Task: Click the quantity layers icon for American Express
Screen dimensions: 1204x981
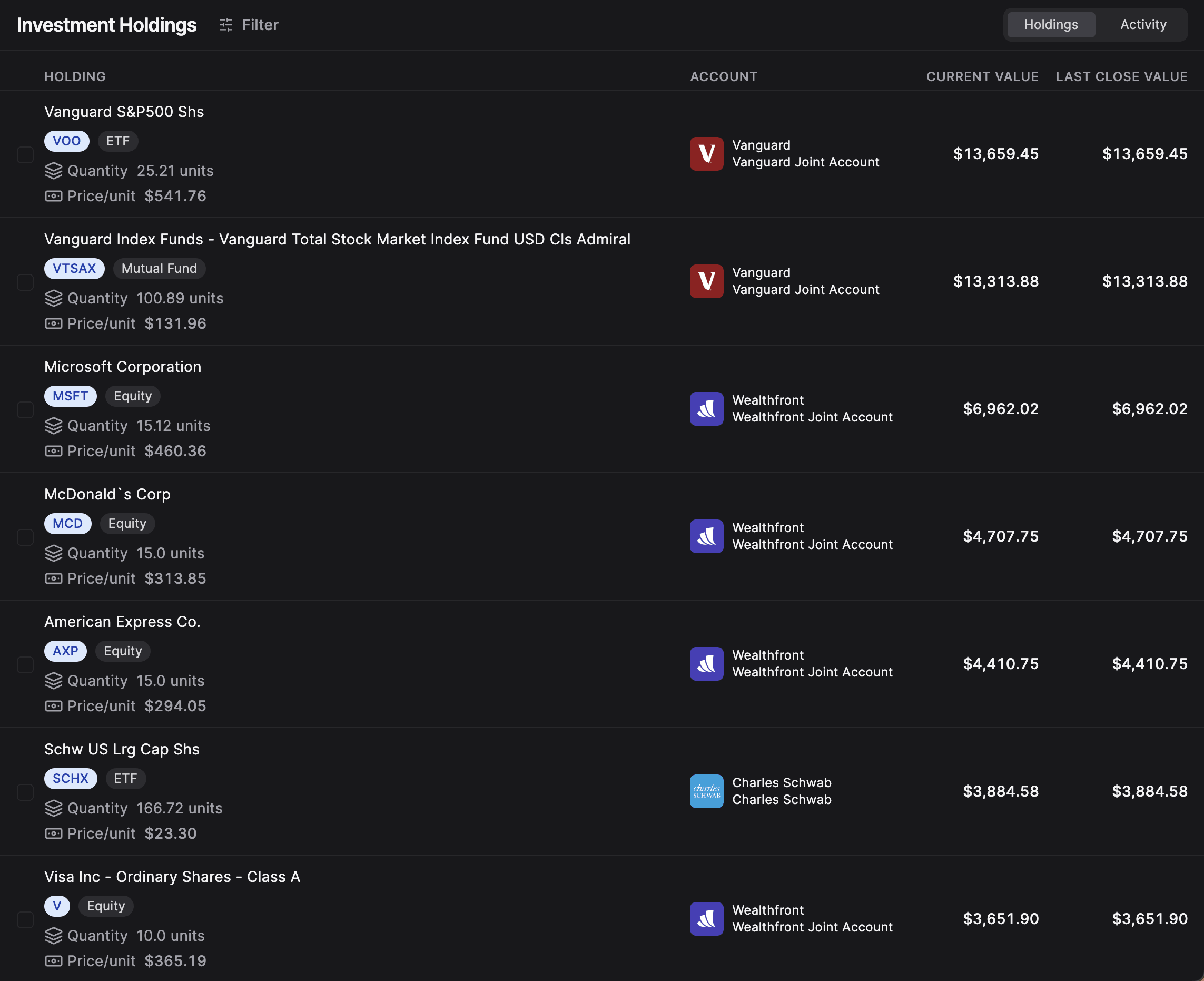Action: point(54,681)
